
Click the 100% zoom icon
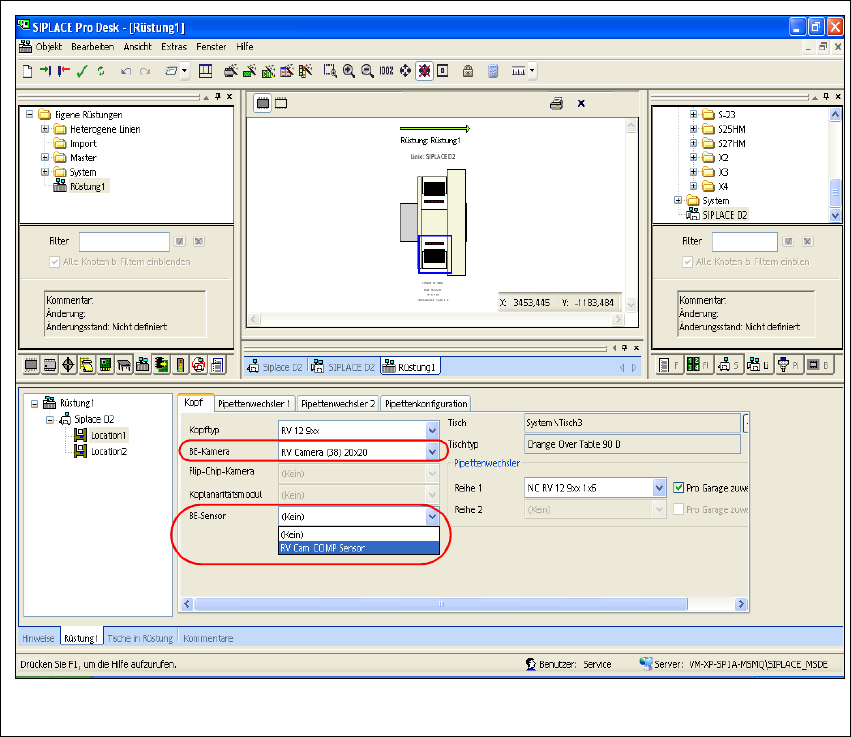pyautogui.click(x=386, y=71)
